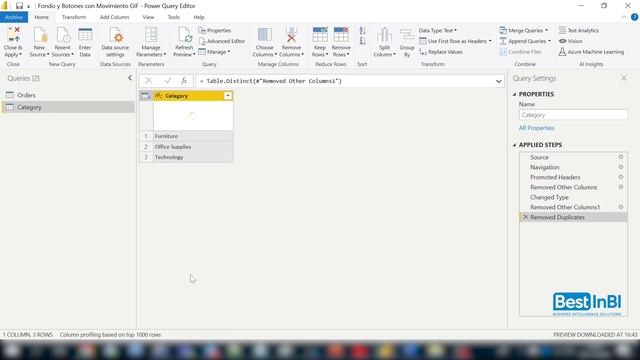
Task: Expand the formula bar
Action: tap(498, 81)
